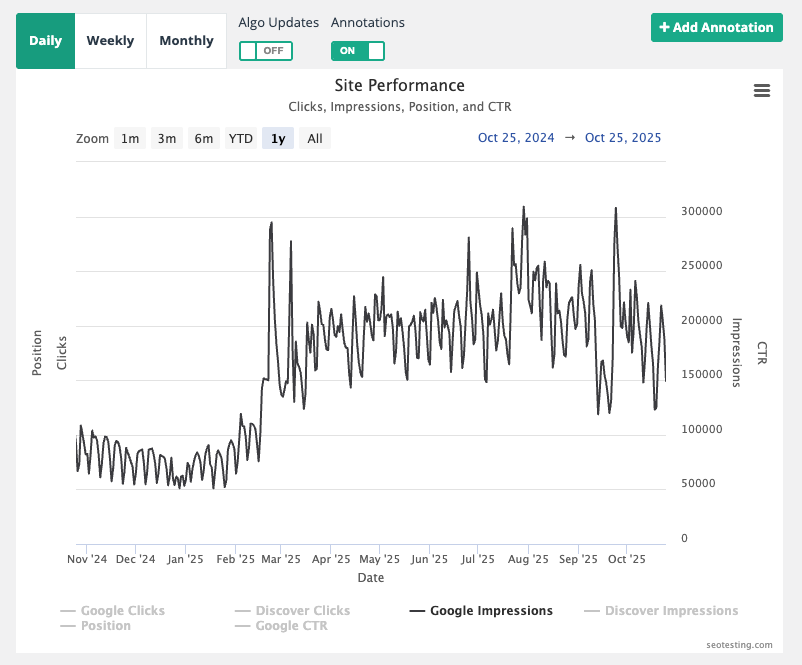Edit the start date Oct 25, 2024
The width and height of the screenshot is (802, 665).
tap(516, 138)
